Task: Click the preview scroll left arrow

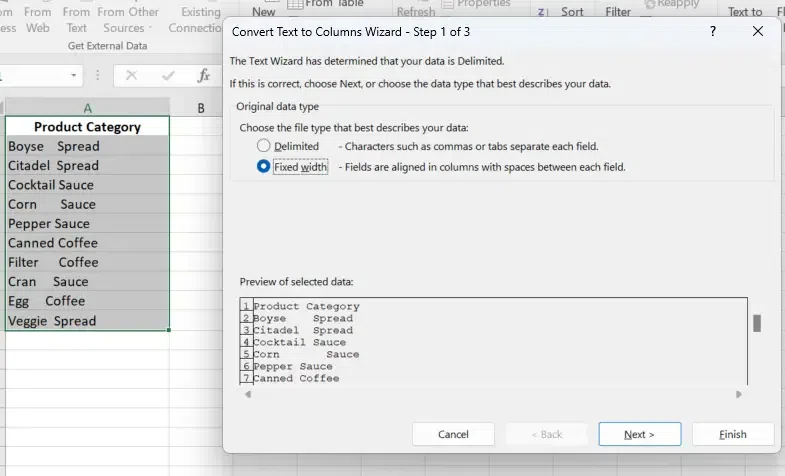Action: [x=247, y=394]
